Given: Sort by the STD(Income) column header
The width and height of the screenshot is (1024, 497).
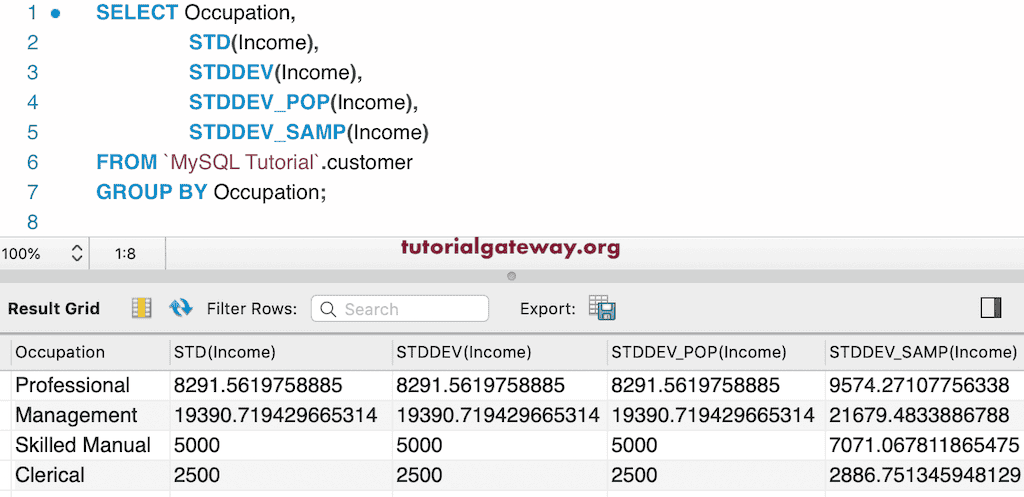Looking at the screenshot, I should click(281, 353).
